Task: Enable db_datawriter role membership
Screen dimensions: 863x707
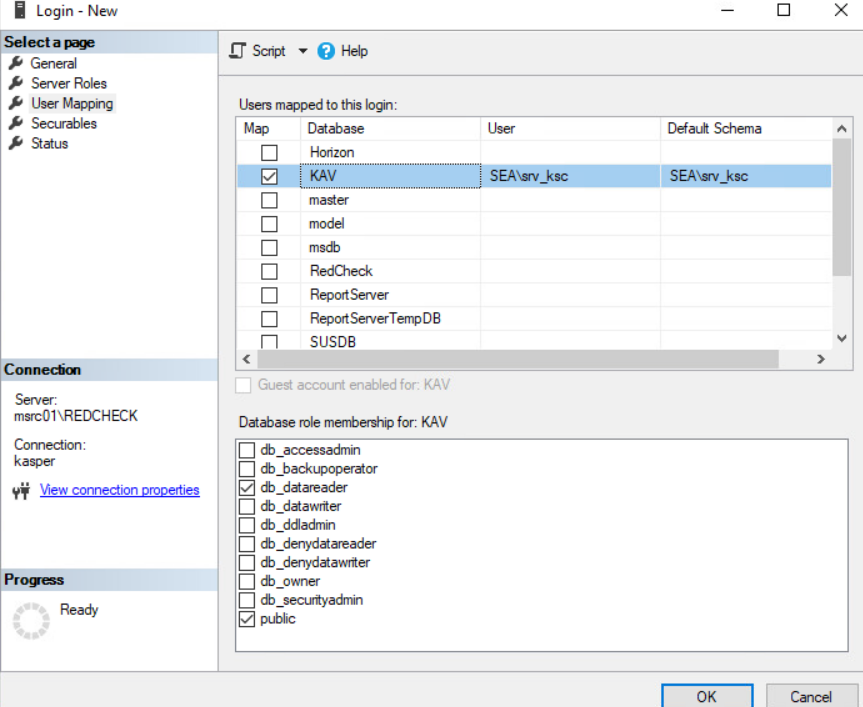Action: [245, 506]
